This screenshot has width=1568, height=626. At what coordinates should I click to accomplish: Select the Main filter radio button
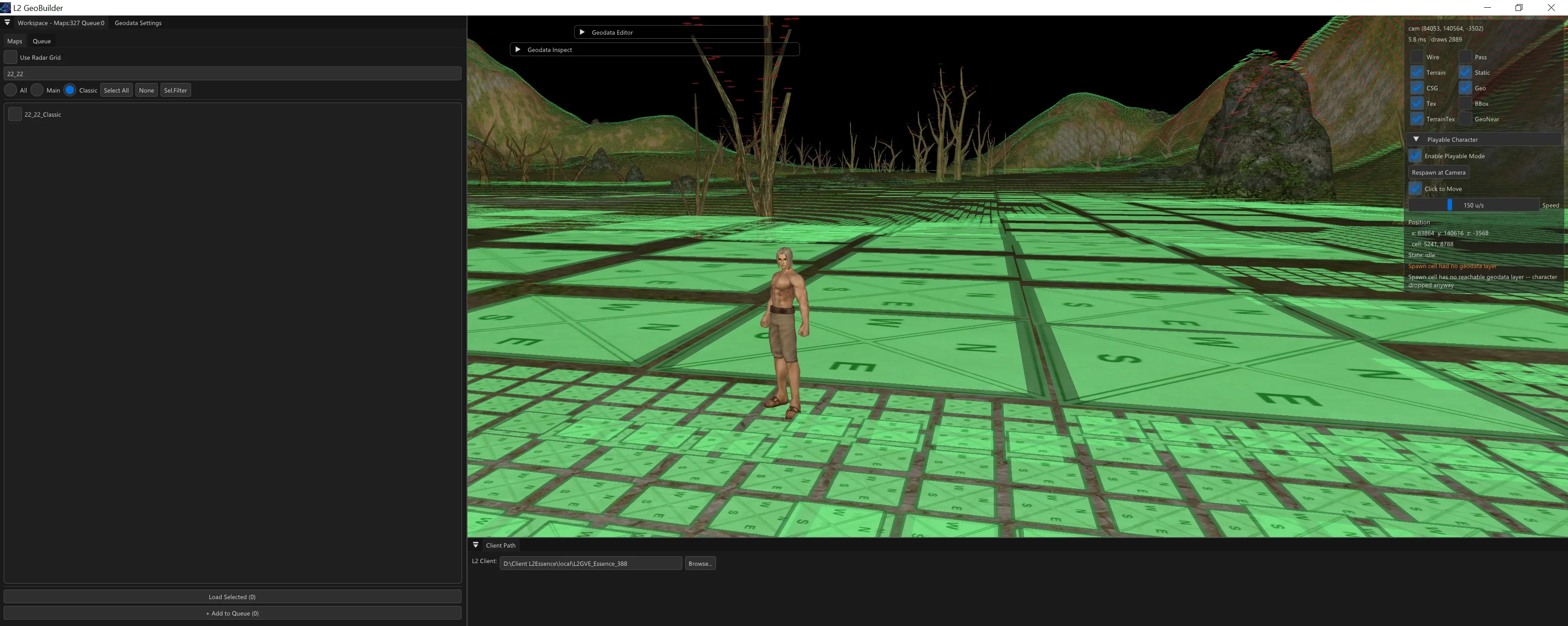click(37, 90)
